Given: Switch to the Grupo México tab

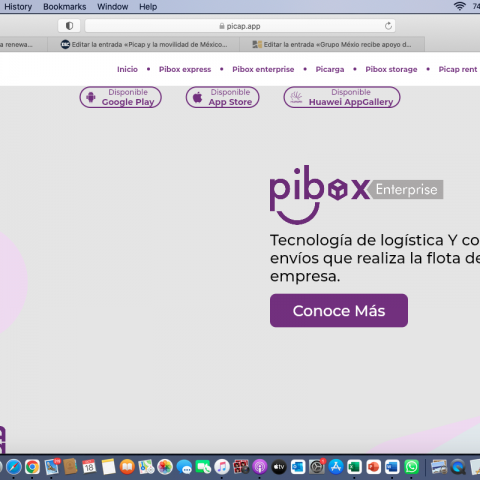Looking at the screenshot, I should click(x=332, y=44).
